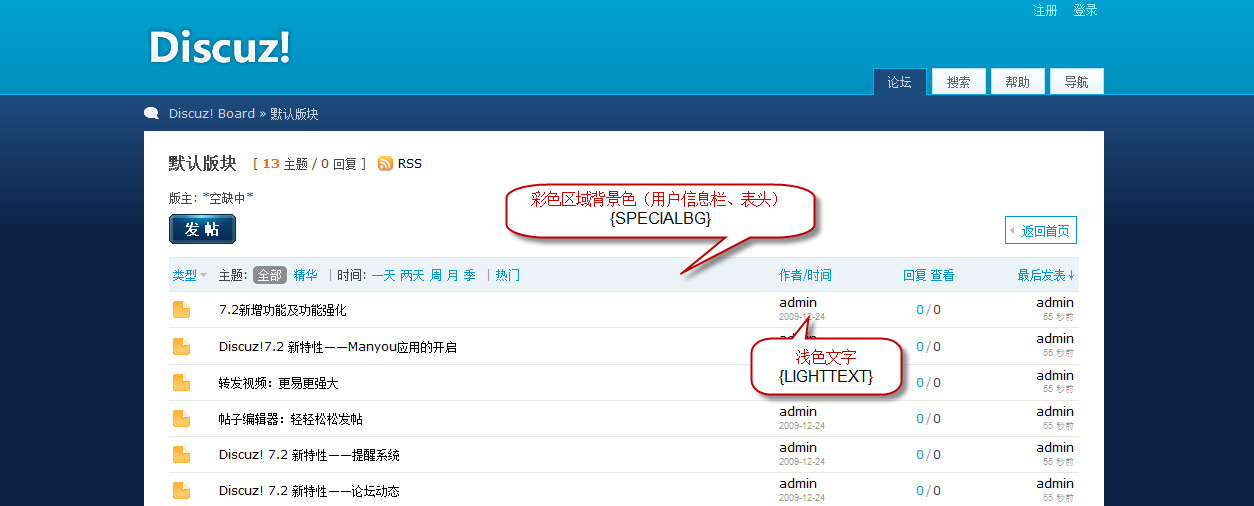Viewport: 1254px width, 506px height.
Task: Click reply count 0 in 提醒系统 row
Action: click(x=920, y=455)
